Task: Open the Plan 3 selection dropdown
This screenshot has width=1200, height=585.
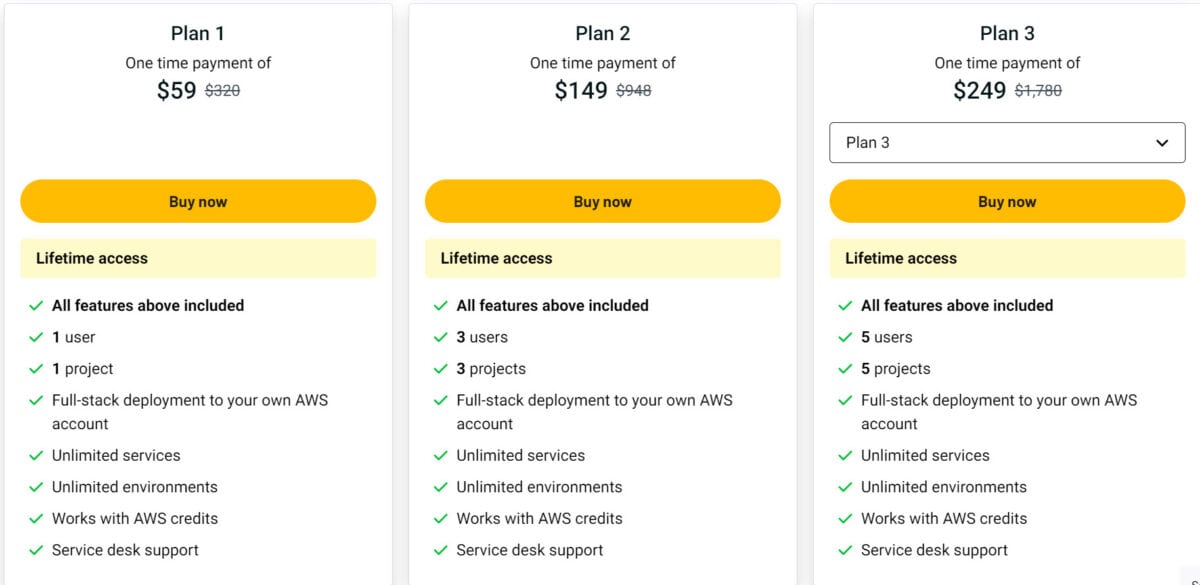Action: pos(1005,142)
